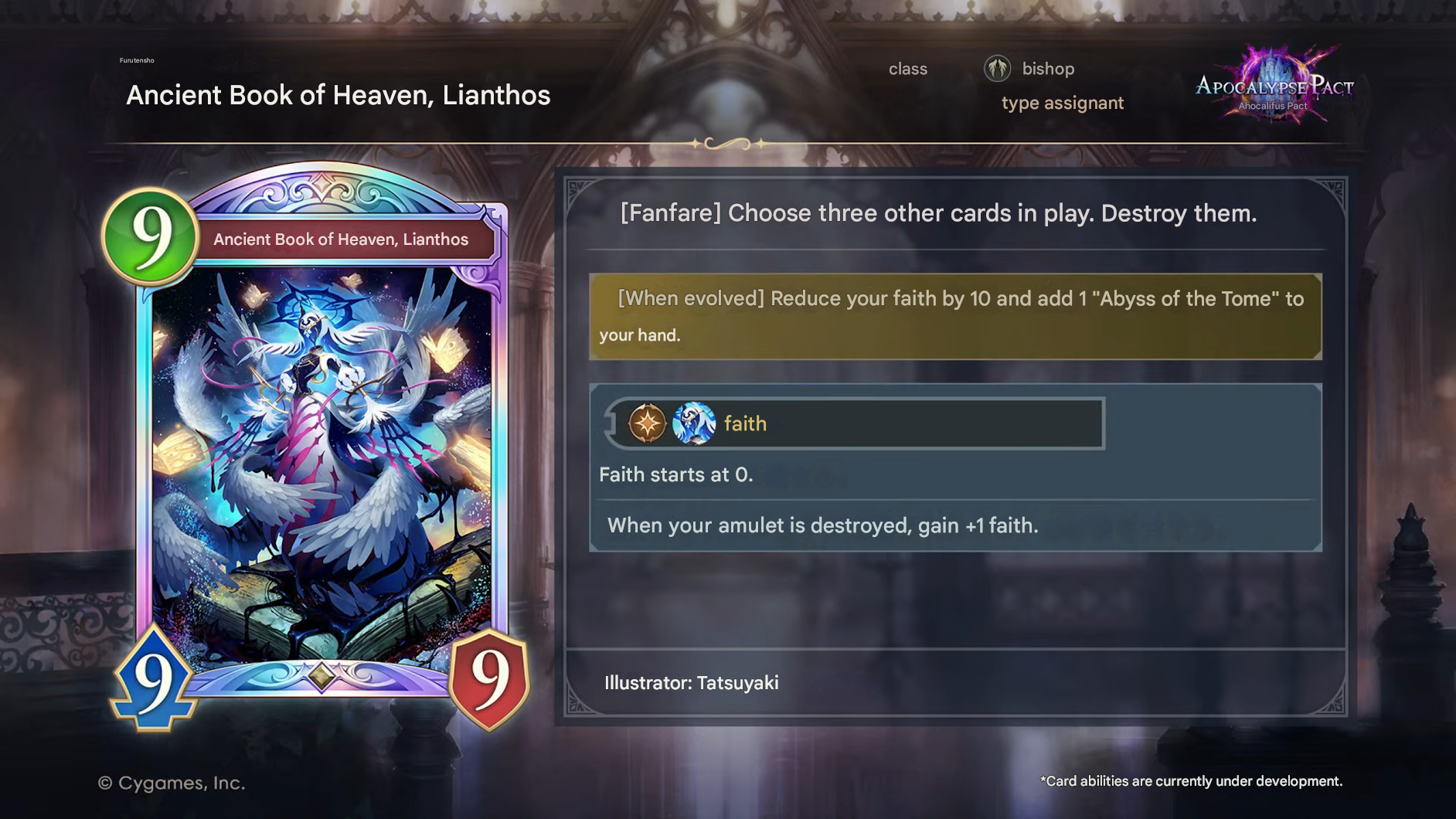Viewport: 1456px width, 819px height.
Task: Select the Fanfare ability text
Action: (x=938, y=213)
